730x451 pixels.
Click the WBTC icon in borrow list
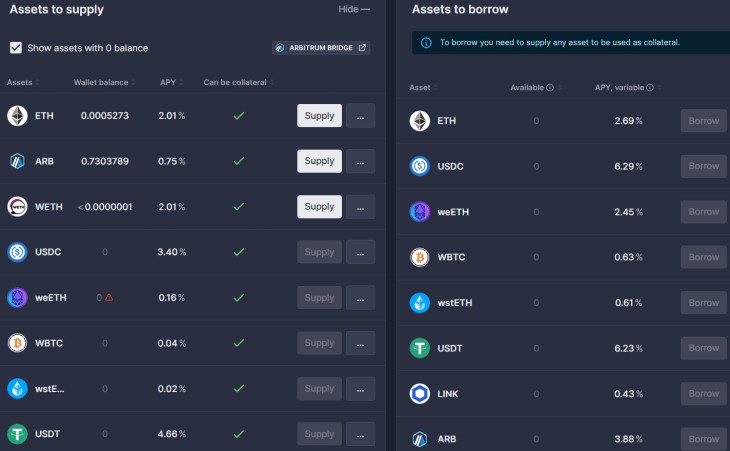pyautogui.click(x=420, y=257)
